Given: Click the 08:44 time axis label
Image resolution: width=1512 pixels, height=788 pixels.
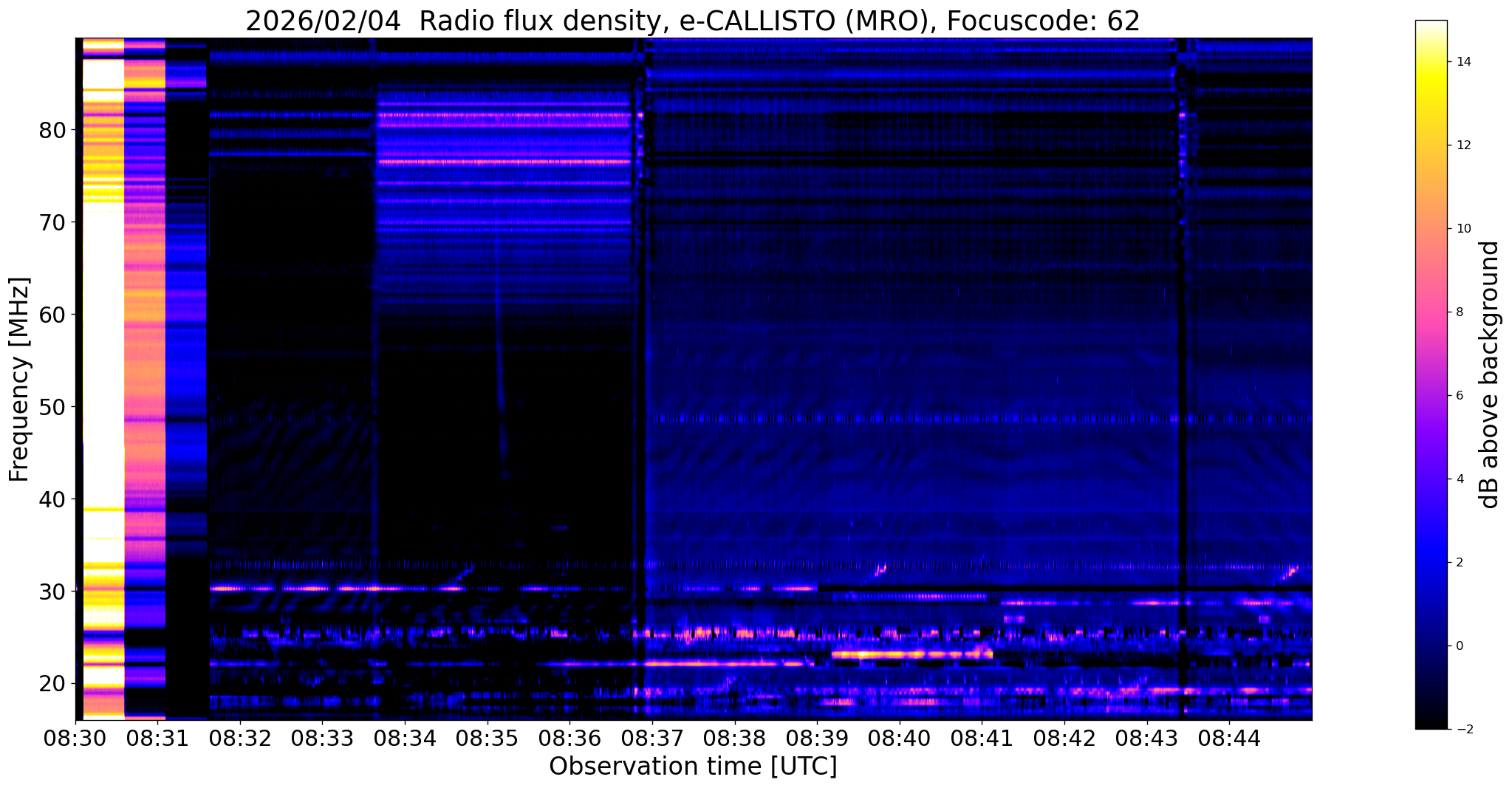Looking at the screenshot, I should (1229, 739).
